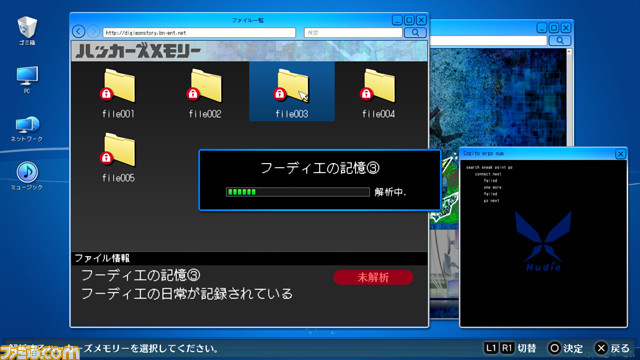Click the ハッカーズメモリー banner title
Screen dimensions: 640x360
[138, 51]
